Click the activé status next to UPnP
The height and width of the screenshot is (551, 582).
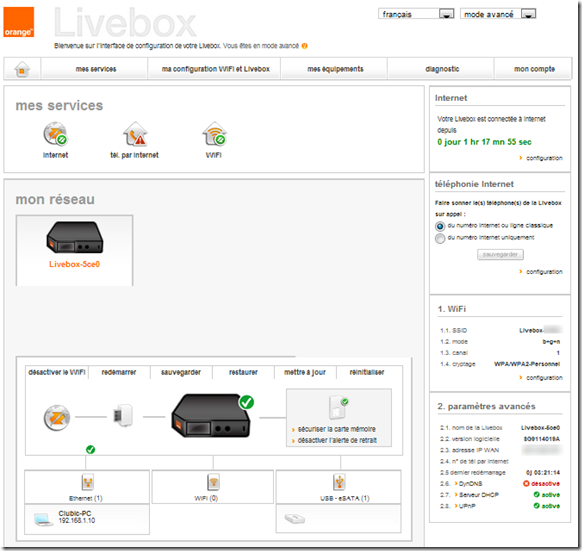546,506
